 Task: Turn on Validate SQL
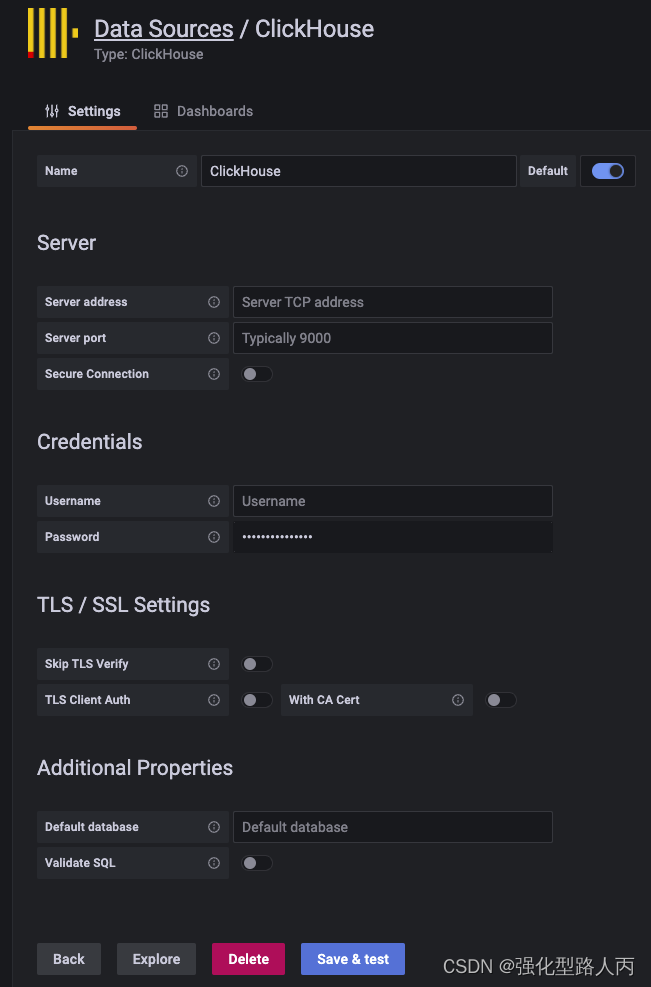256,862
